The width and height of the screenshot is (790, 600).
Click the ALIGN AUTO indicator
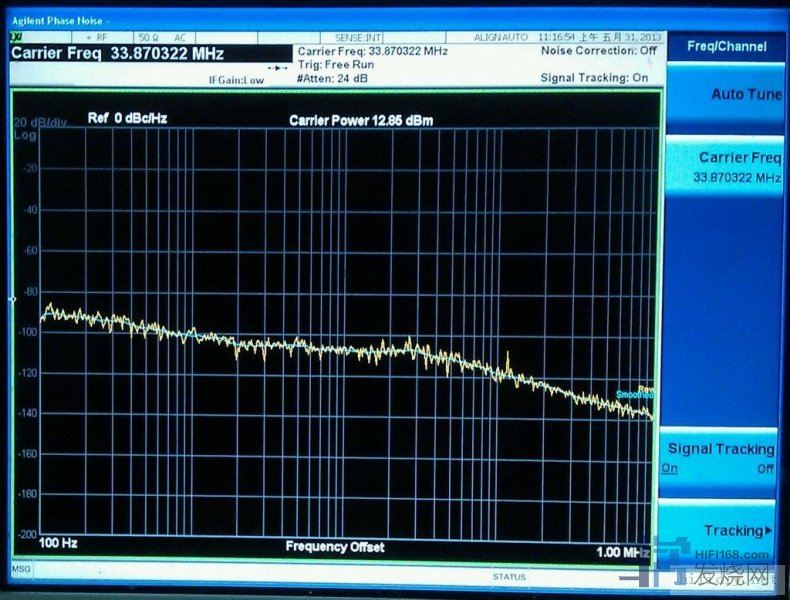pos(500,37)
